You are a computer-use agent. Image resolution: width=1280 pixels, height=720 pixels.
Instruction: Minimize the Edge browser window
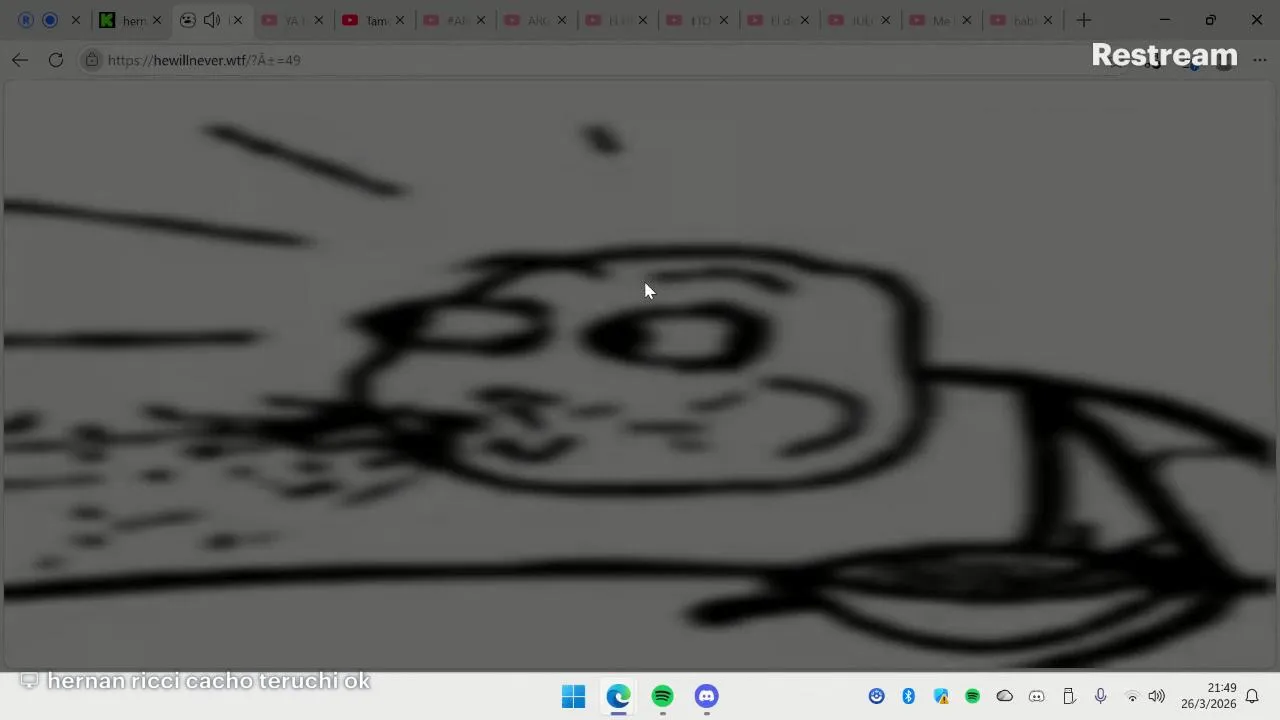1165,20
